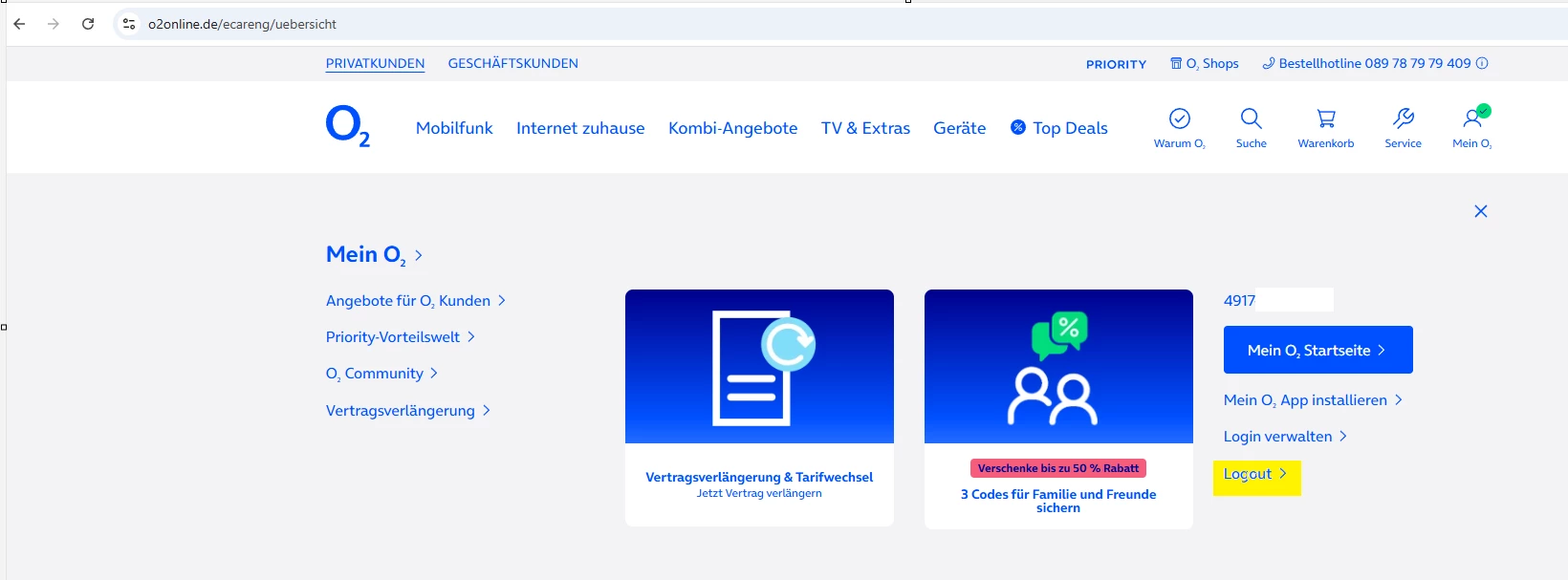The height and width of the screenshot is (580, 1568).
Task: Open Angebote für O2 Kunden
Action: click(415, 301)
